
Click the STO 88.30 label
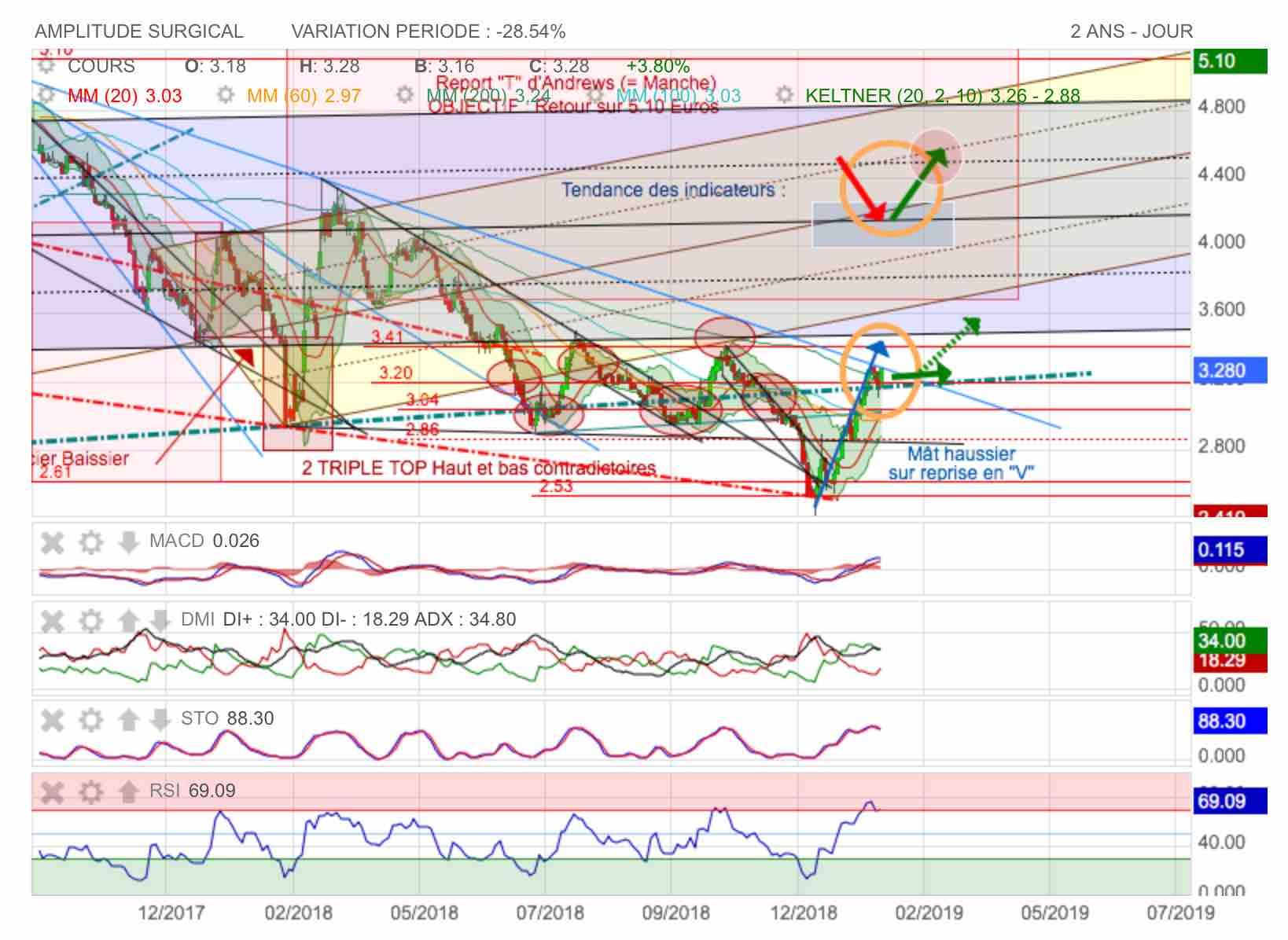point(227,718)
